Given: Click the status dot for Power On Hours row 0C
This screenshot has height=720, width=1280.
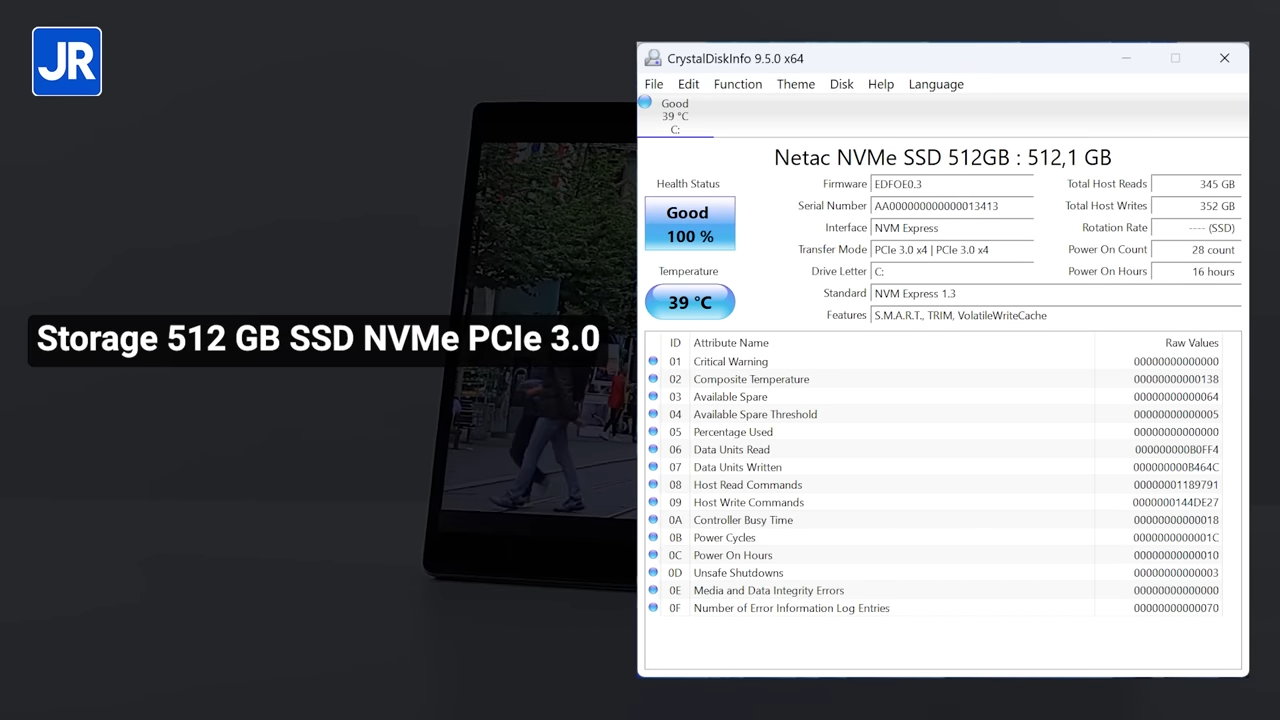Looking at the screenshot, I should 653,555.
